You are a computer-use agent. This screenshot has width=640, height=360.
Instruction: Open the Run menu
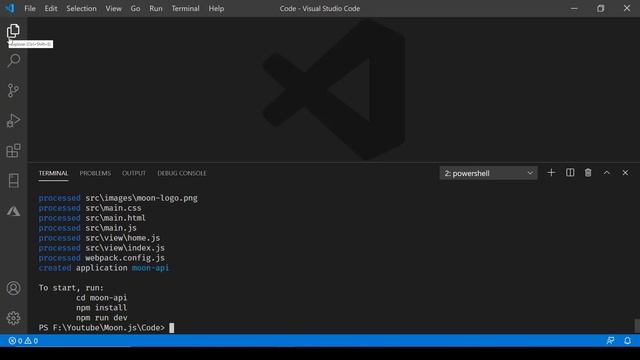156,8
